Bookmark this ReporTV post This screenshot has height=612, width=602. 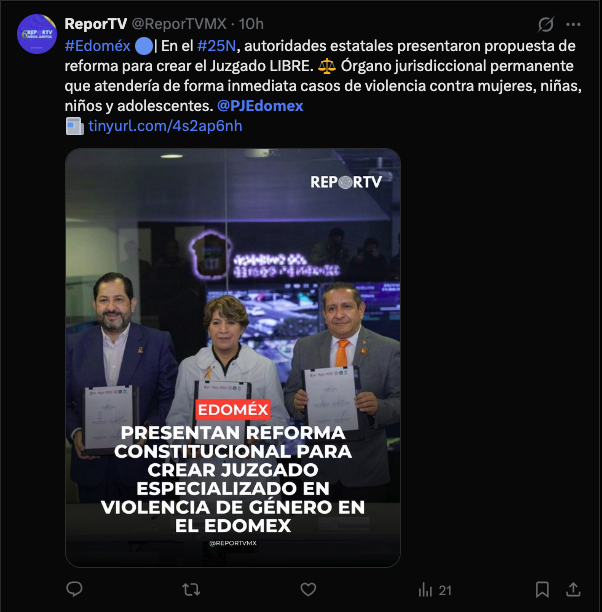coord(542,589)
